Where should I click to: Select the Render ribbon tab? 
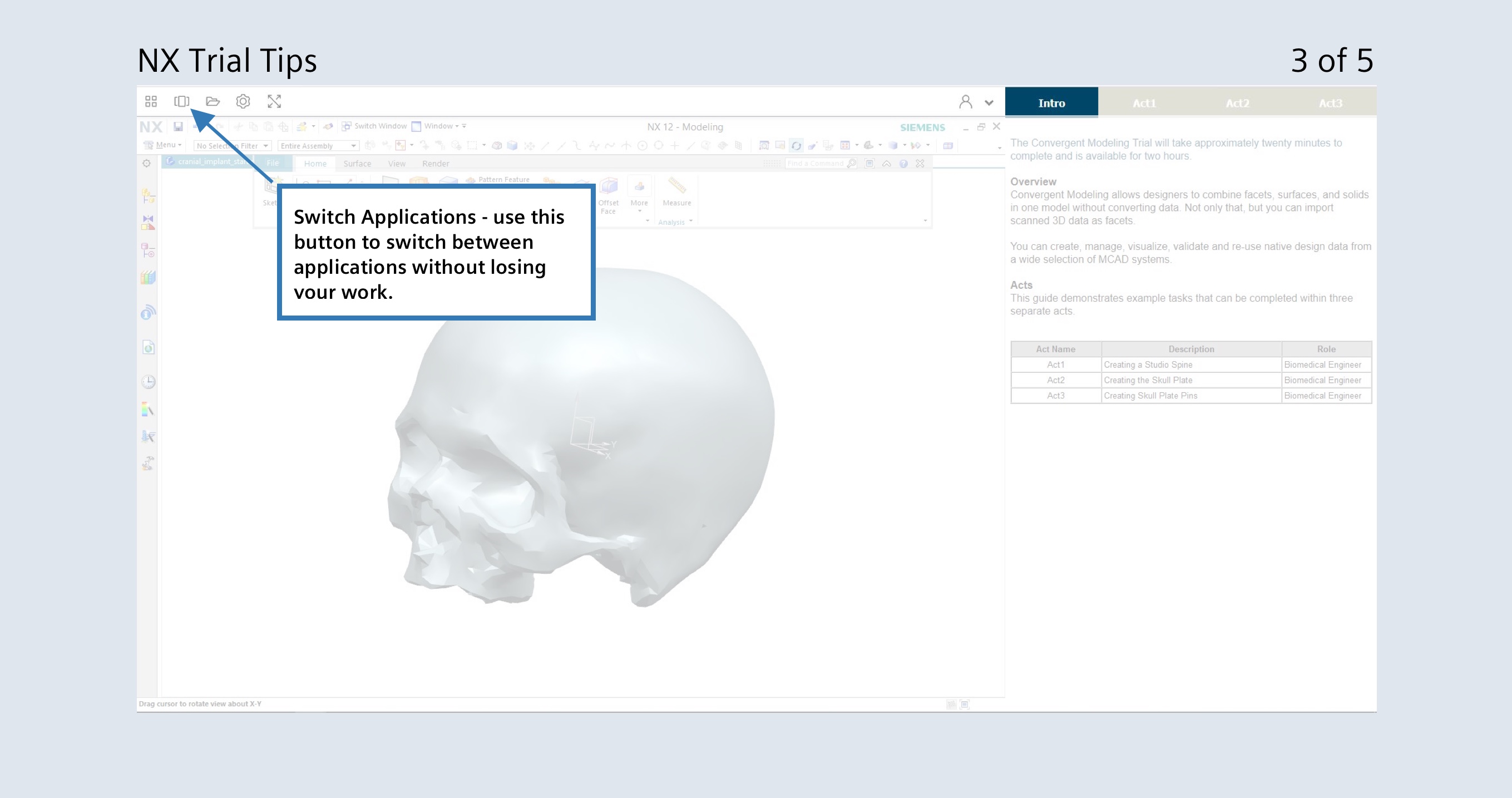(x=436, y=164)
